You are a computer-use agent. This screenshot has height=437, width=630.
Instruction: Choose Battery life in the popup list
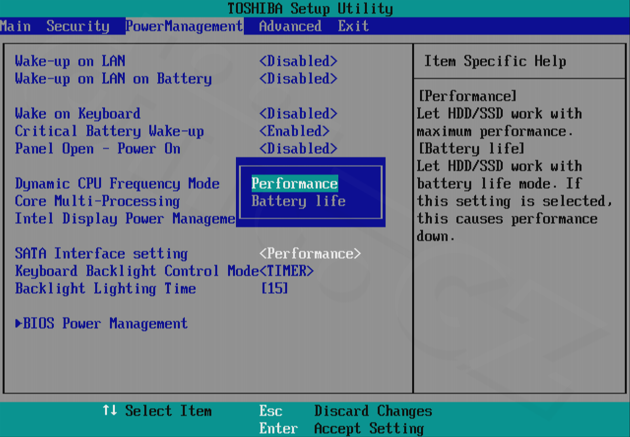(x=298, y=201)
